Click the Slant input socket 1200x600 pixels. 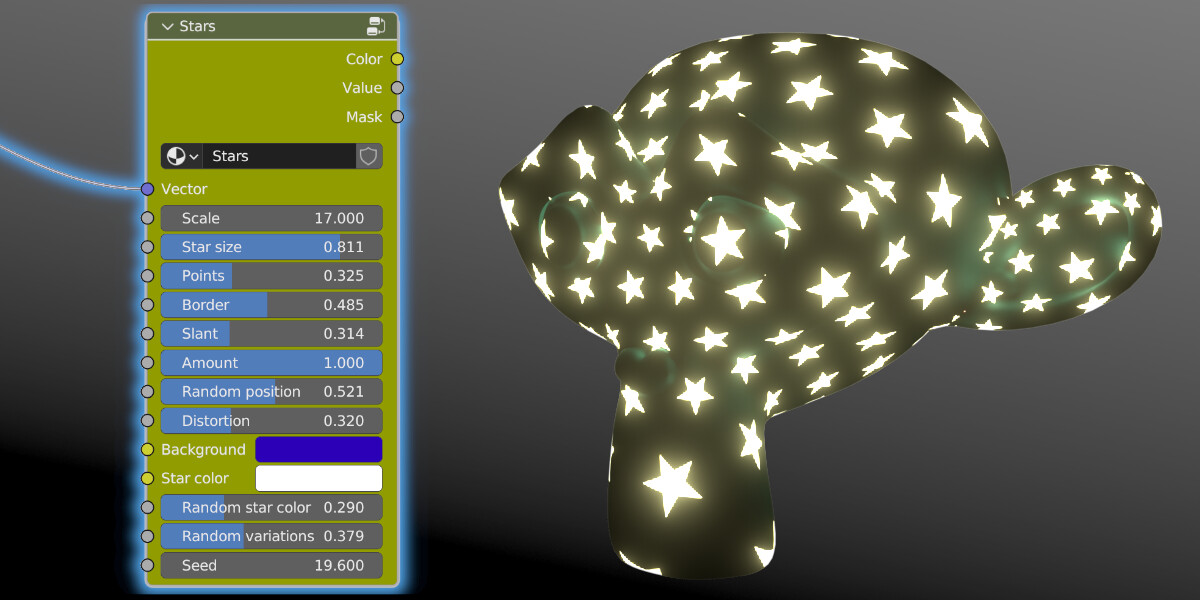point(148,334)
